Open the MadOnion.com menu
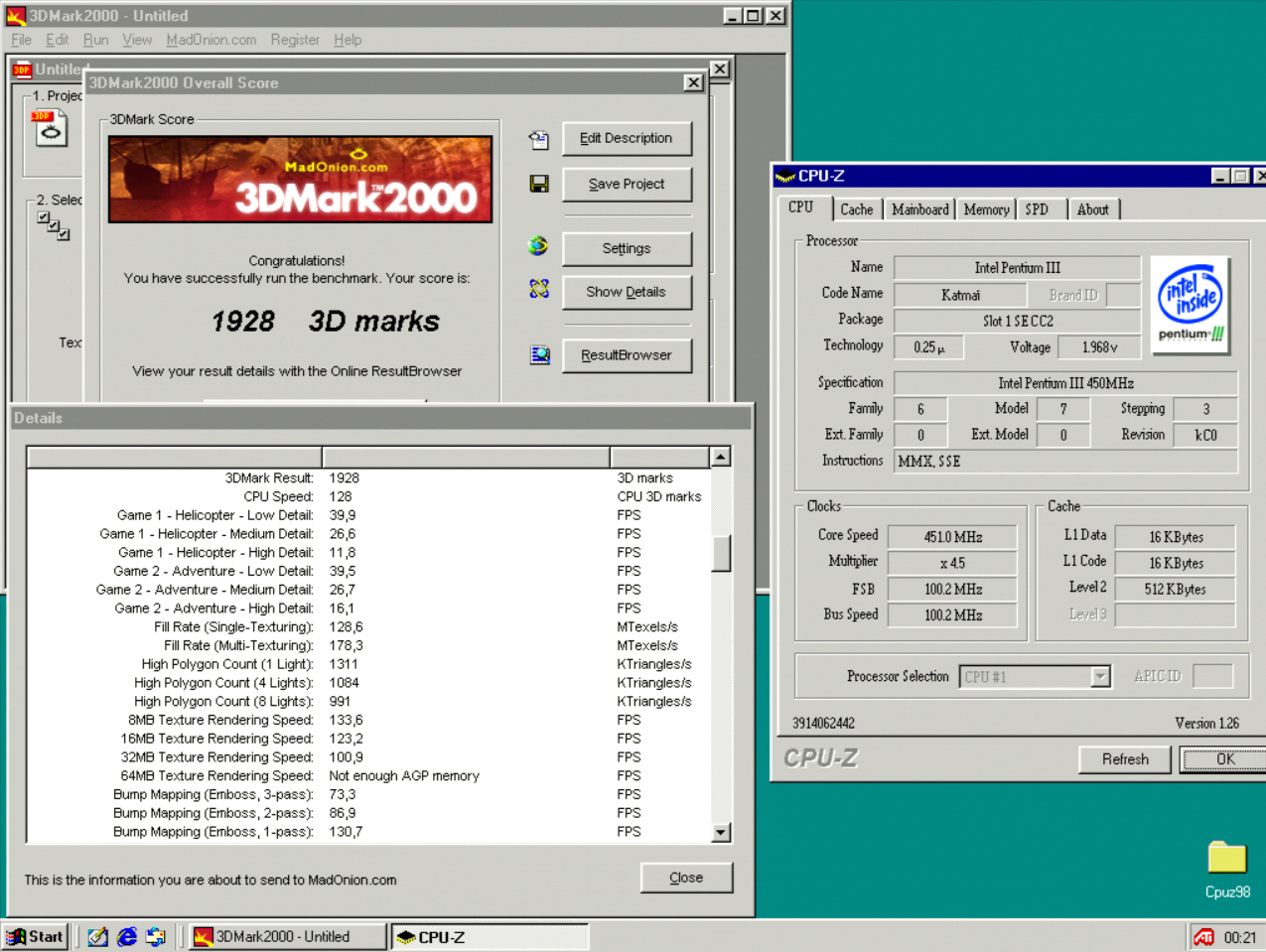 click(x=211, y=40)
